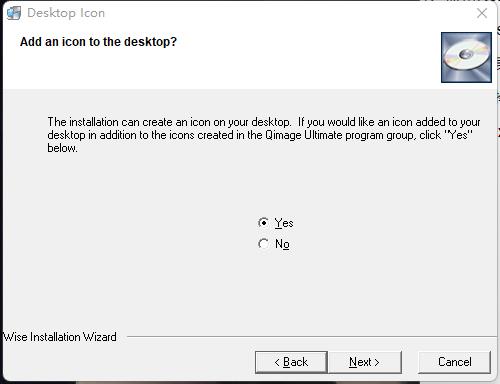Continue installation with the Next button

click(x=365, y=362)
